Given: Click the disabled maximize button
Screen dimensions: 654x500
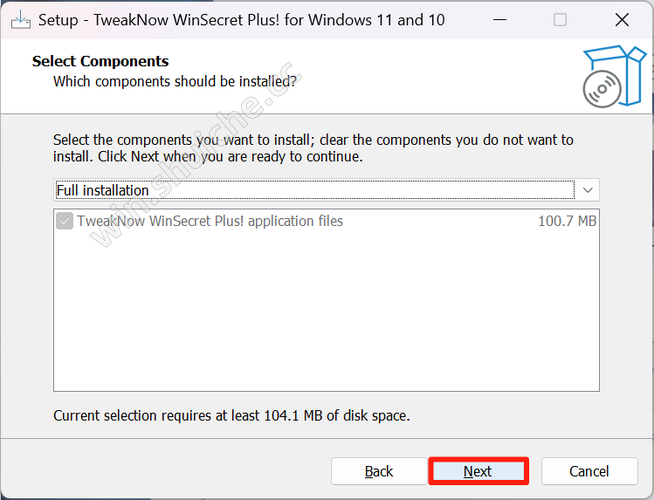Looking at the screenshot, I should pyautogui.click(x=560, y=20).
